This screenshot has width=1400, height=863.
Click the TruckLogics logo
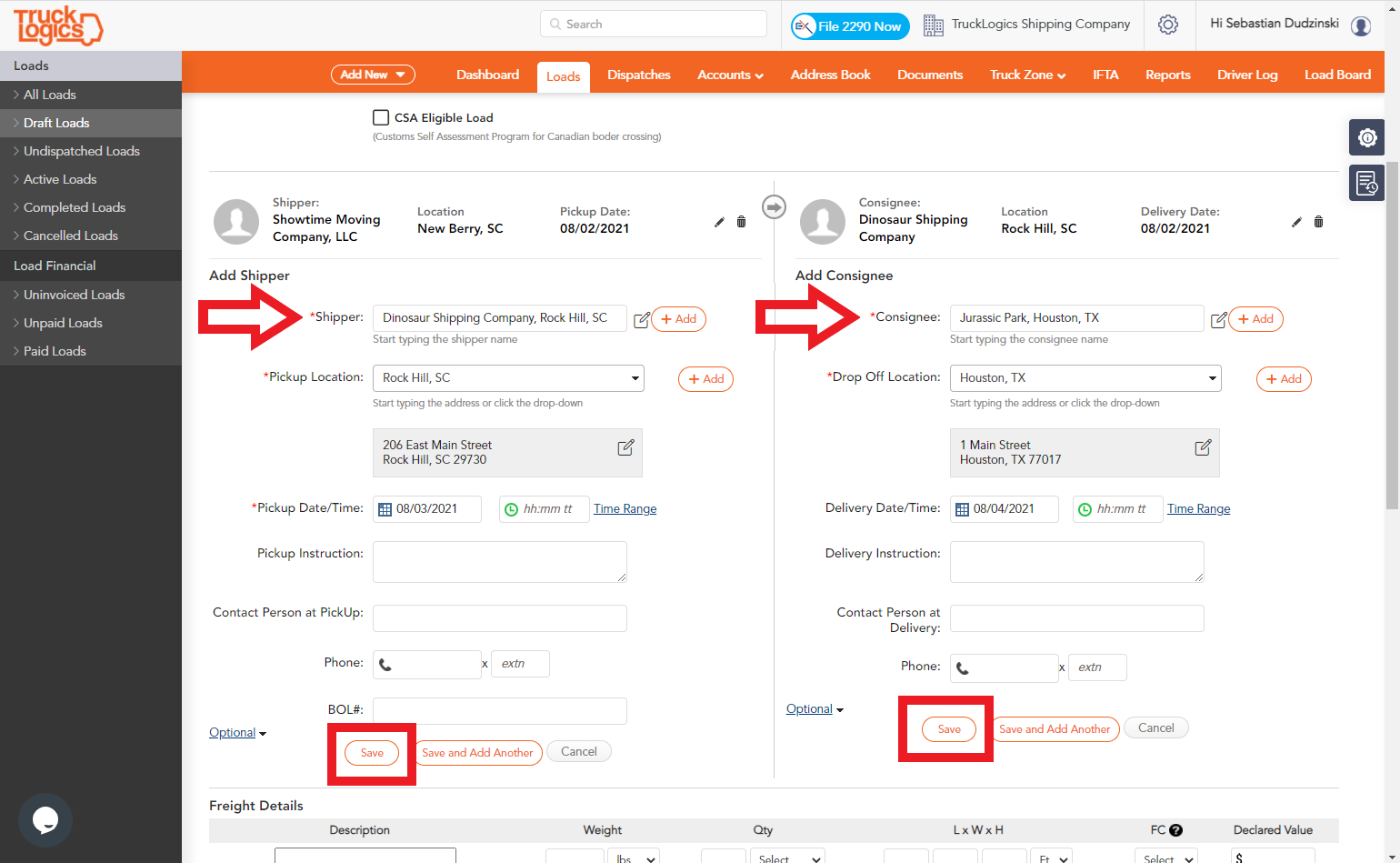click(x=58, y=25)
